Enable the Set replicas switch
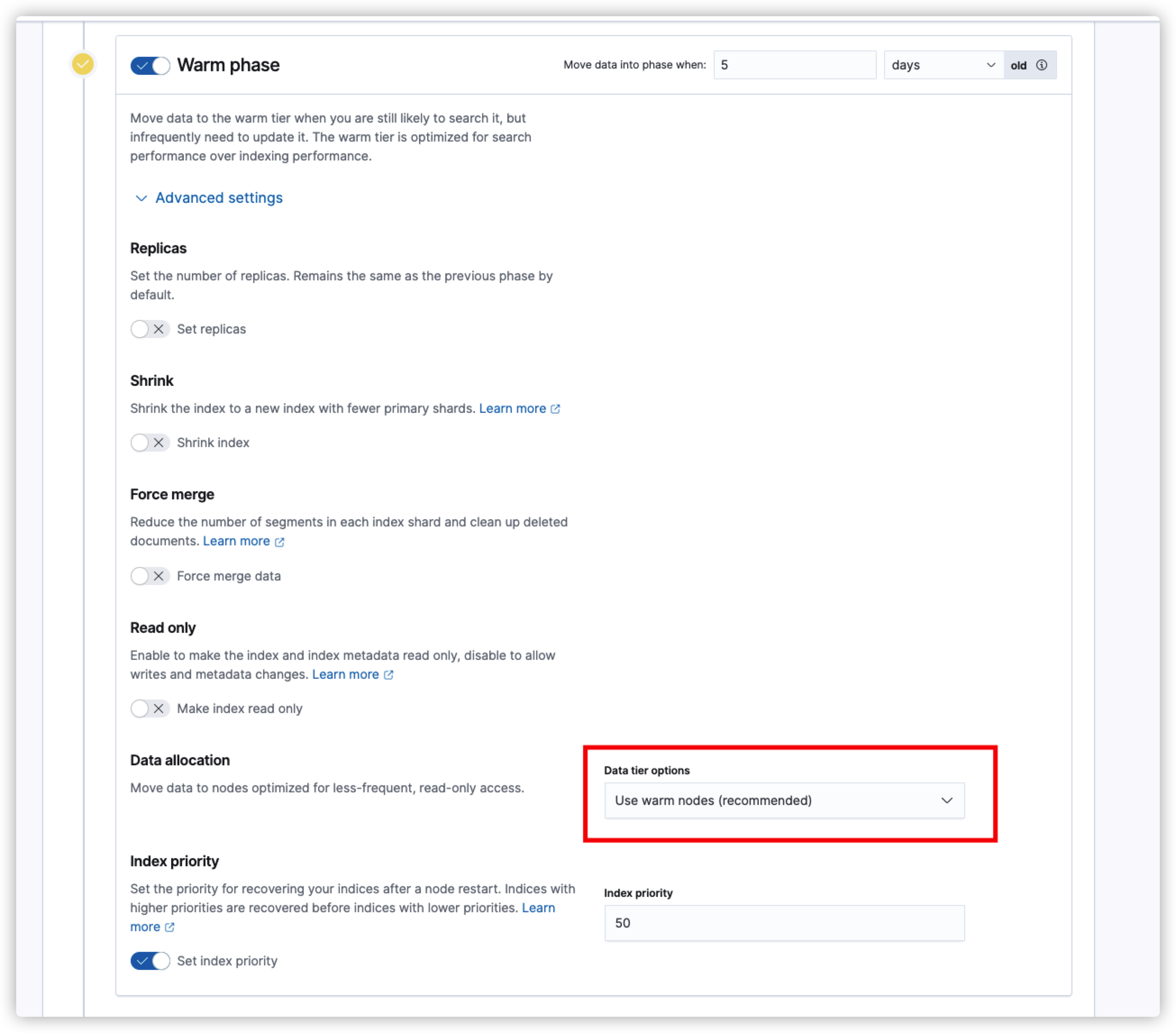The width and height of the screenshot is (1176, 1033). tap(150, 329)
